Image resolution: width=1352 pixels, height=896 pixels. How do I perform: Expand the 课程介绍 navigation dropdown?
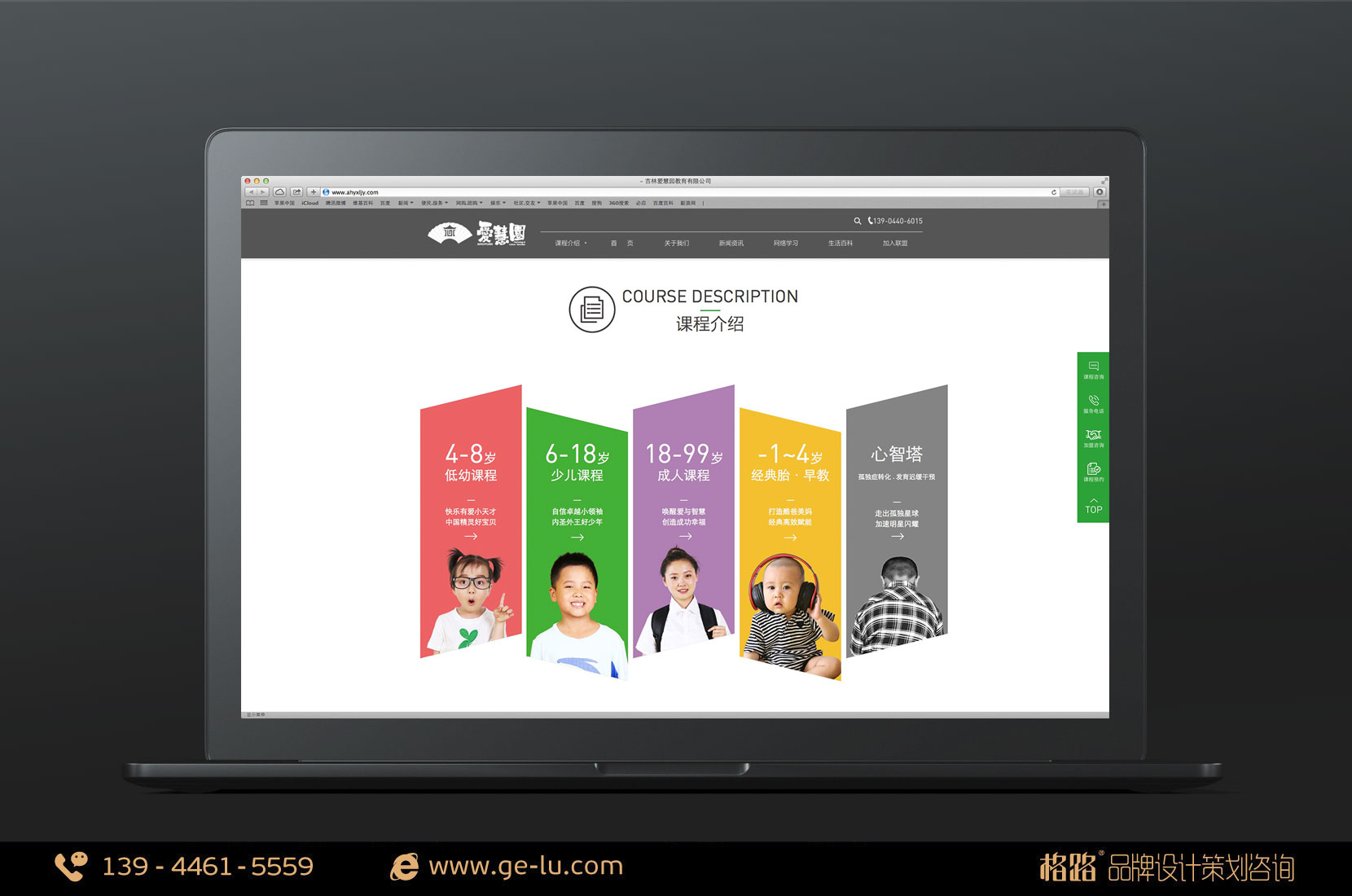pyautogui.click(x=570, y=244)
